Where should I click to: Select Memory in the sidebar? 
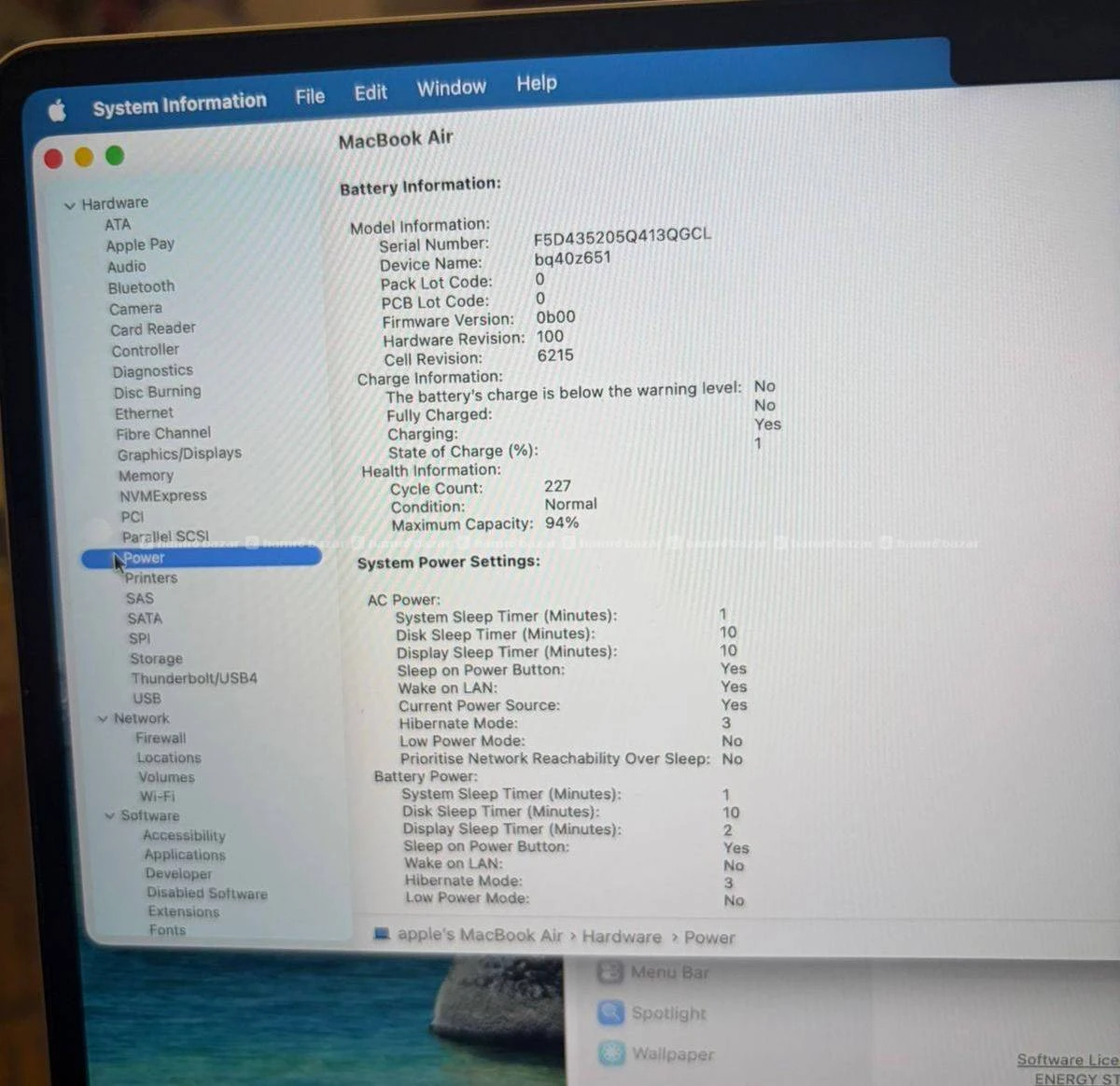(x=146, y=475)
